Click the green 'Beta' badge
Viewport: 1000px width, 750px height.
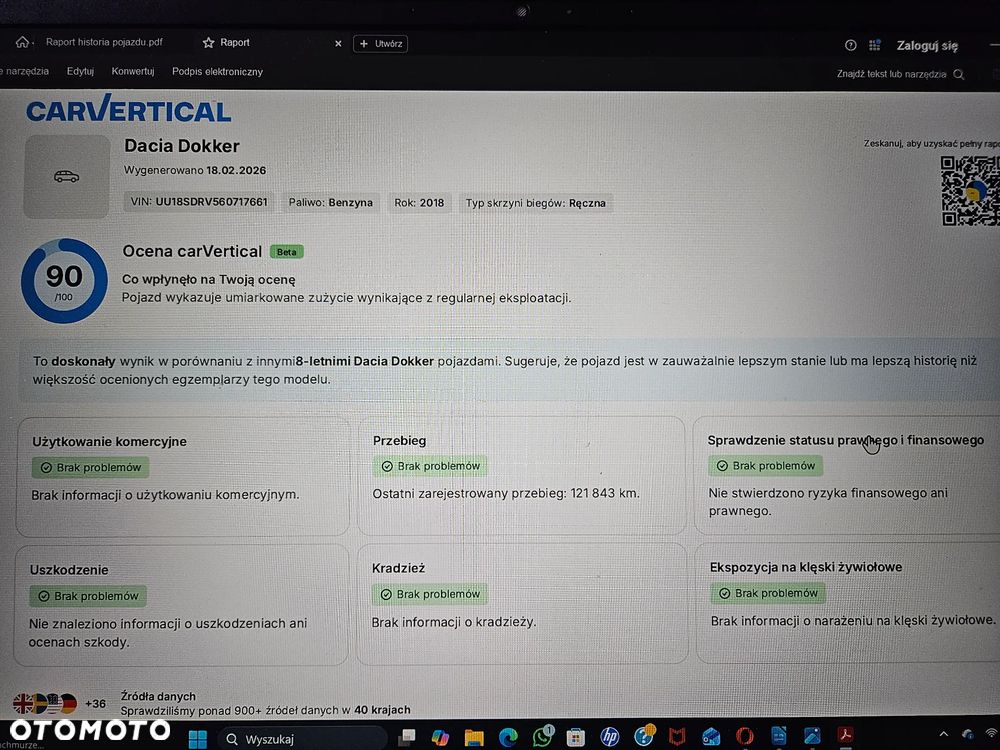click(286, 252)
